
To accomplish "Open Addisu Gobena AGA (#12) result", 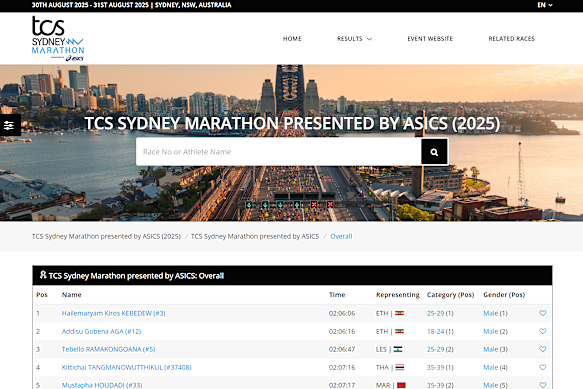I will tap(101, 331).
